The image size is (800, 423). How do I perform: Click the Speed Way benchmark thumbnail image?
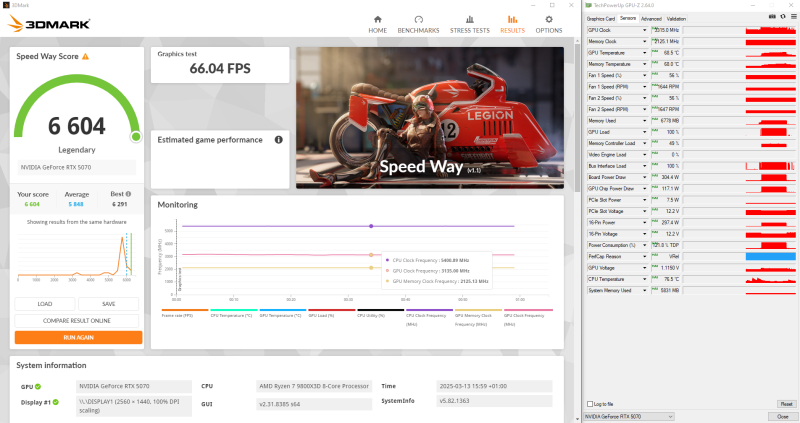[x=430, y=118]
